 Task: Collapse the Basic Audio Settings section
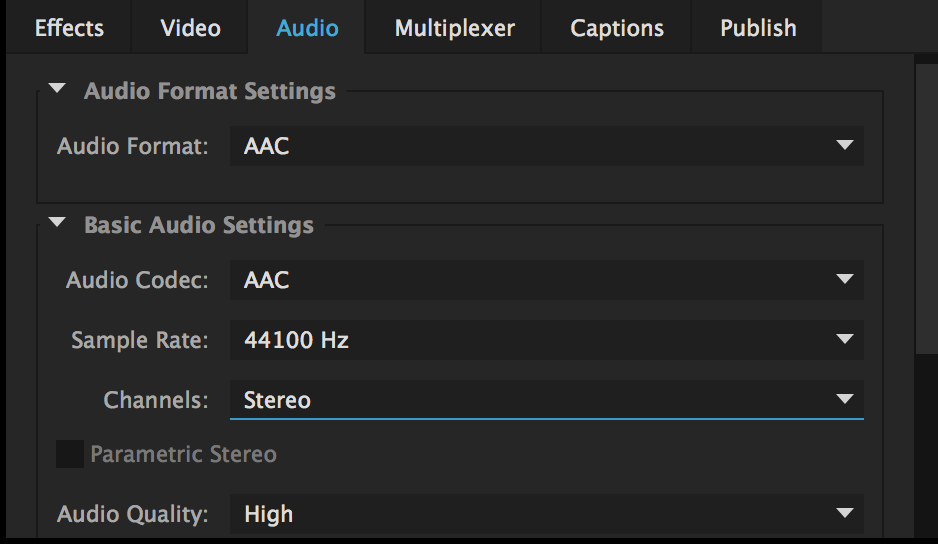[57, 223]
